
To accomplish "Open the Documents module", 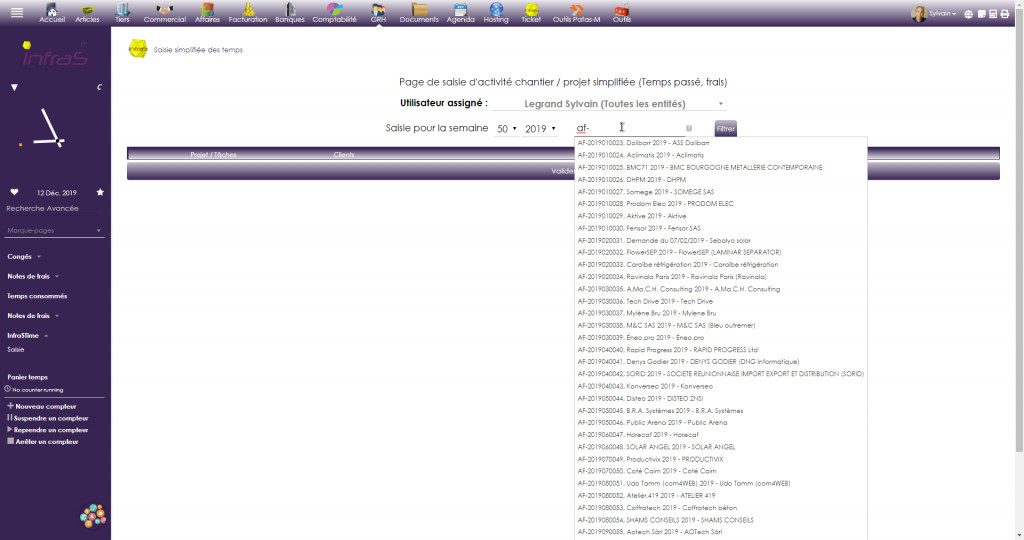I will pyautogui.click(x=419, y=13).
